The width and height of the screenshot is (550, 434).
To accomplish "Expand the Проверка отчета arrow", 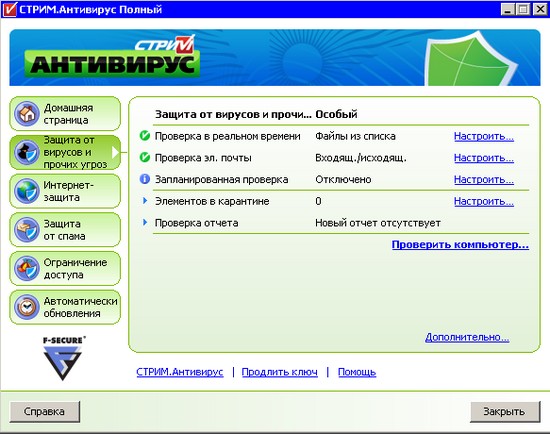I will coord(145,222).
